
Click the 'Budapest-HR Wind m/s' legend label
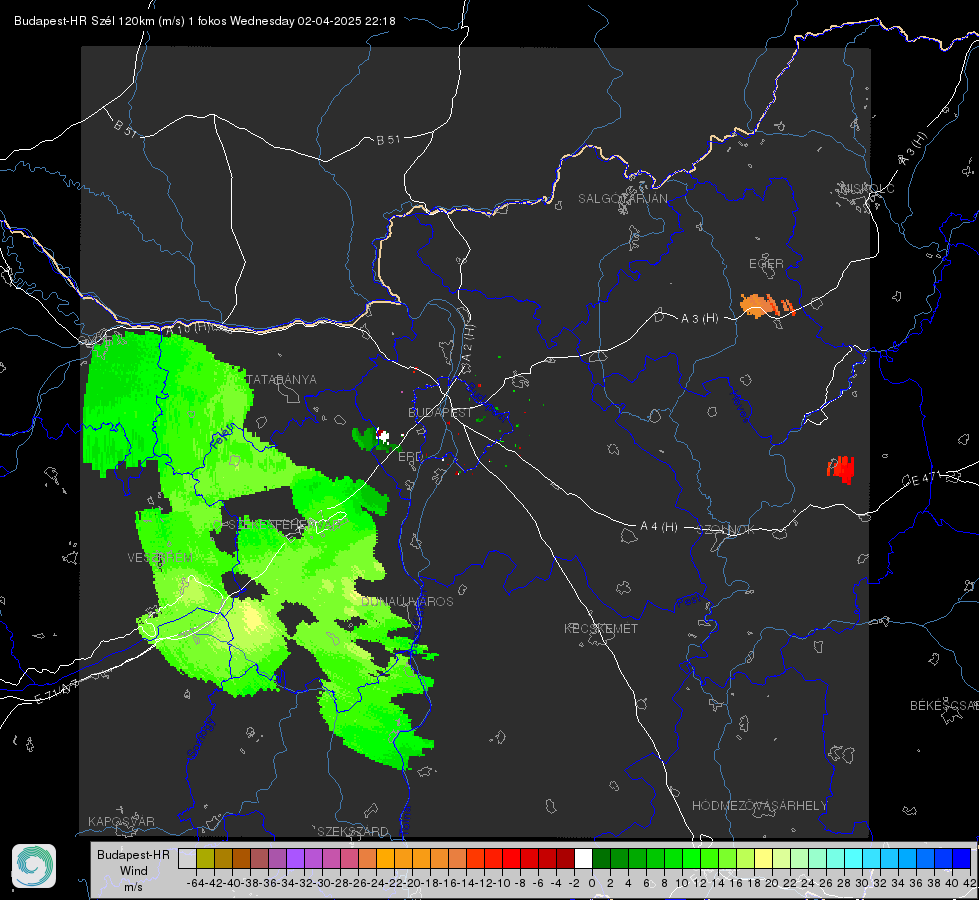click(x=134, y=870)
